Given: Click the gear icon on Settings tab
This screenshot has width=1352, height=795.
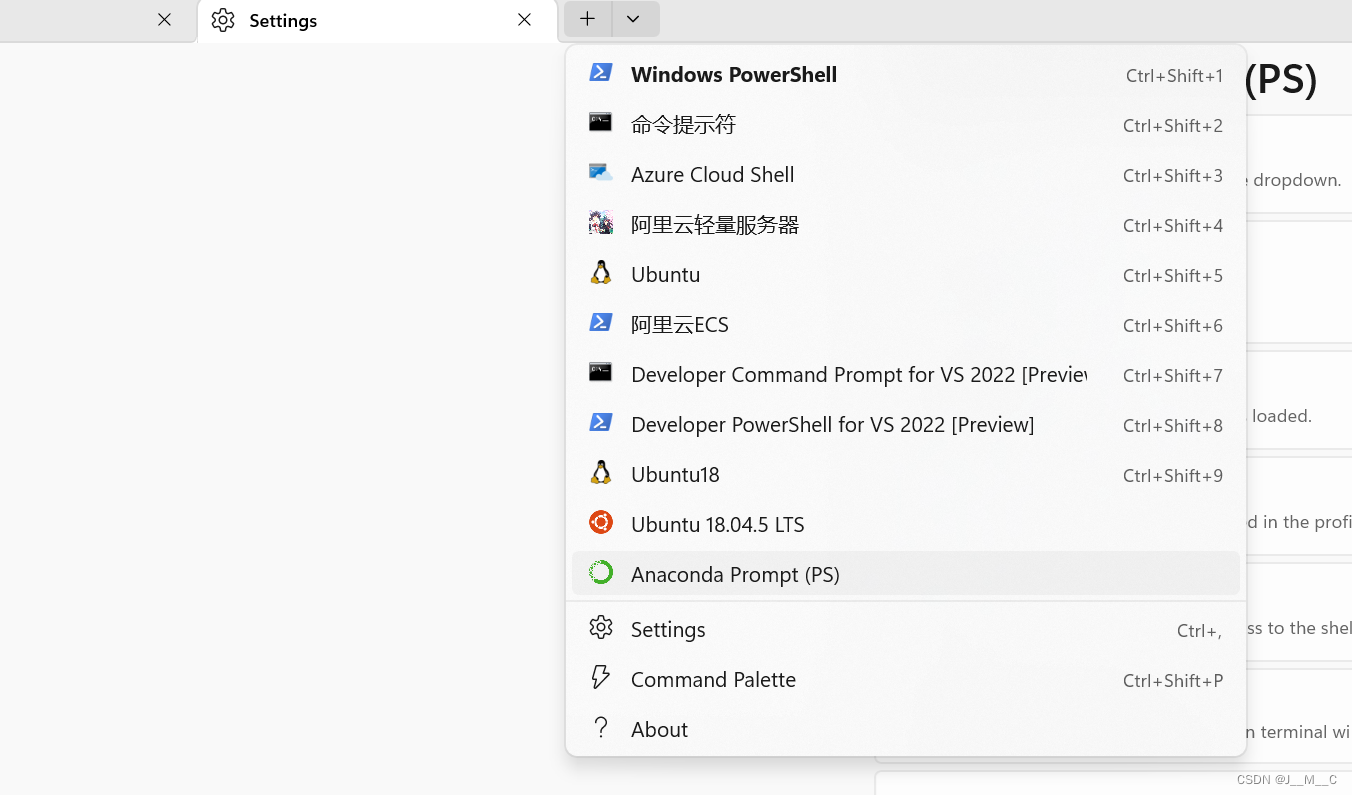Looking at the screenshot, I should point(223,20).
